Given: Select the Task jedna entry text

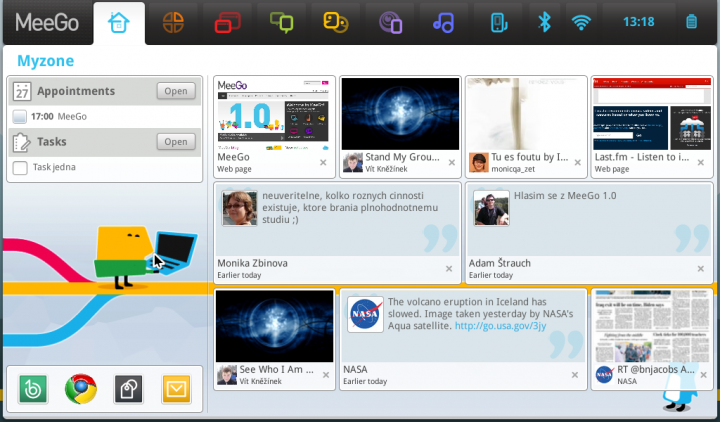Looking at the screenshot, I should tap(54, 167).
